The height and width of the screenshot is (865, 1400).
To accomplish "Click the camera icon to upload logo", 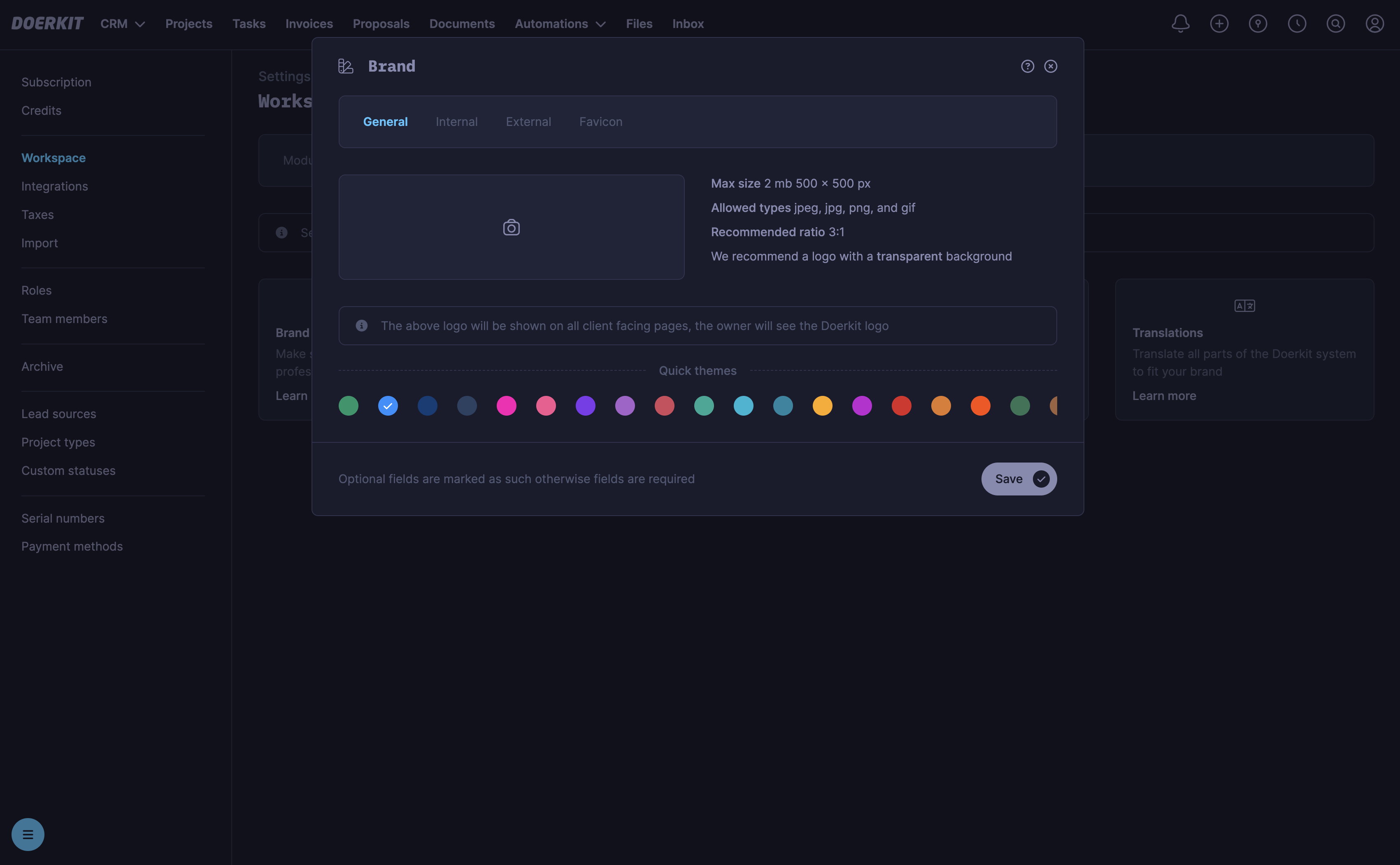I will (x=511, y=228).
